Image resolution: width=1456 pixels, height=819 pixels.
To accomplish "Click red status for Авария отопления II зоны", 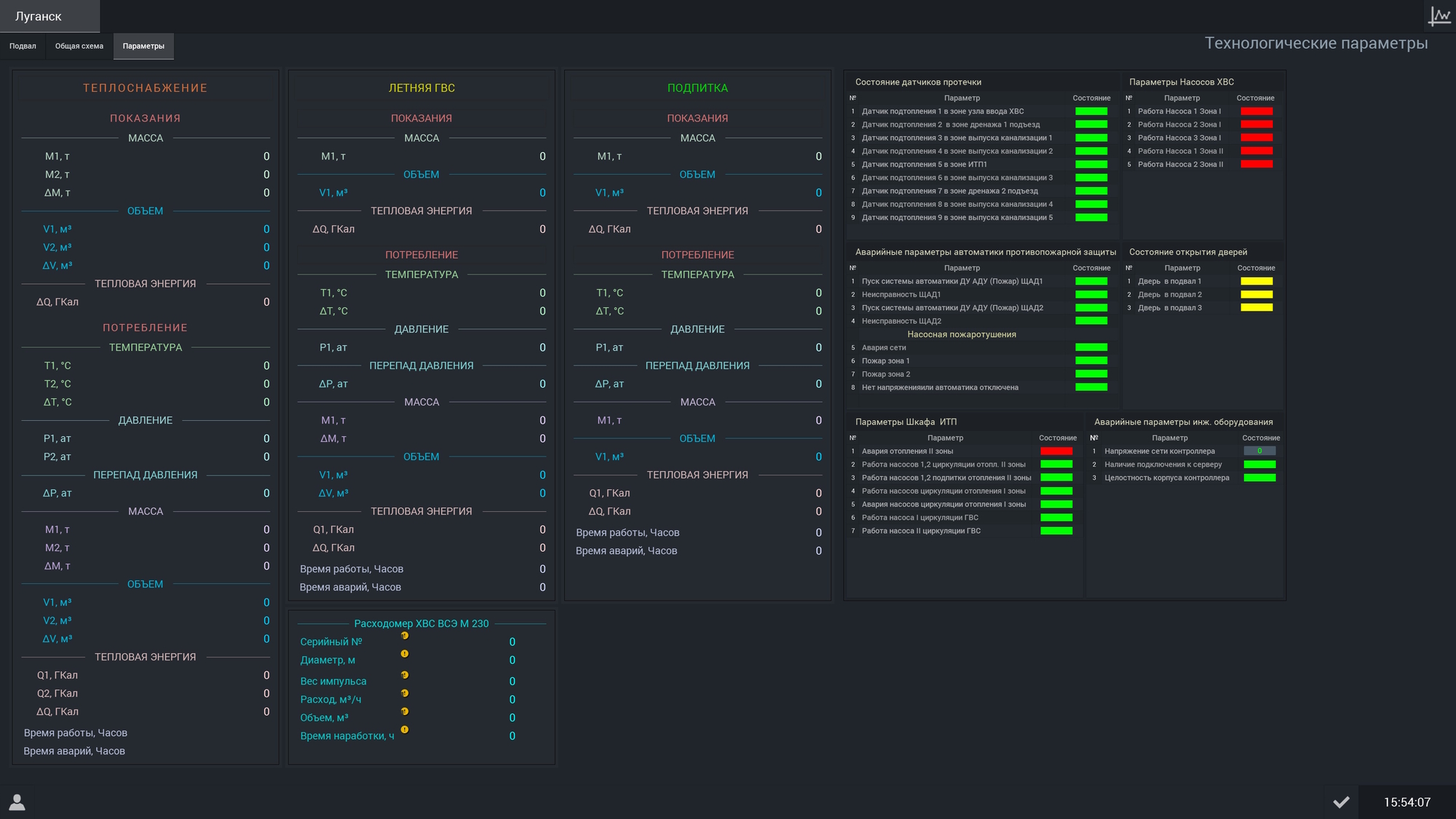I will pos(1056,451).
